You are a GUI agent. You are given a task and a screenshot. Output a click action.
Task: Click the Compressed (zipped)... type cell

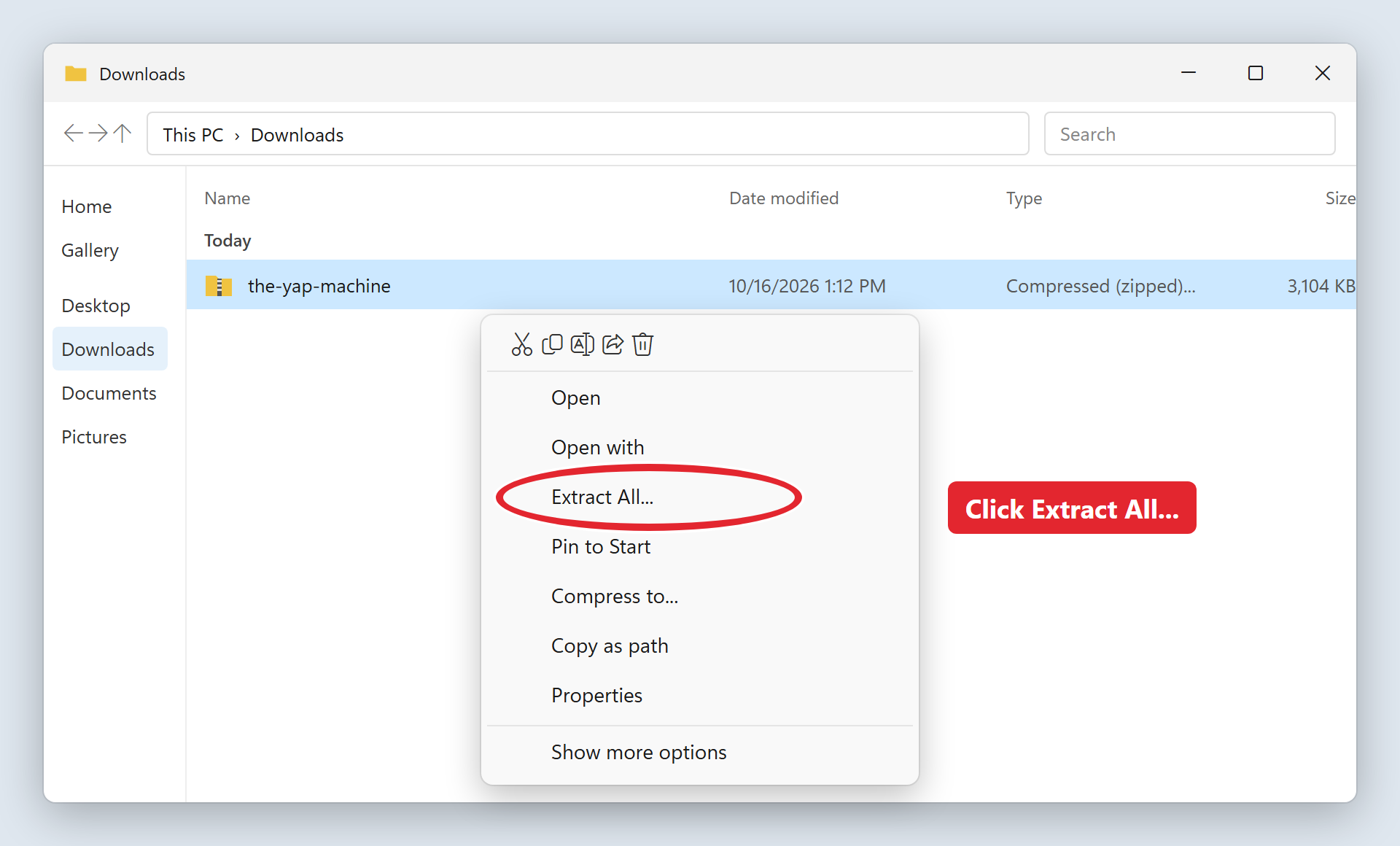click(1100, 286)
